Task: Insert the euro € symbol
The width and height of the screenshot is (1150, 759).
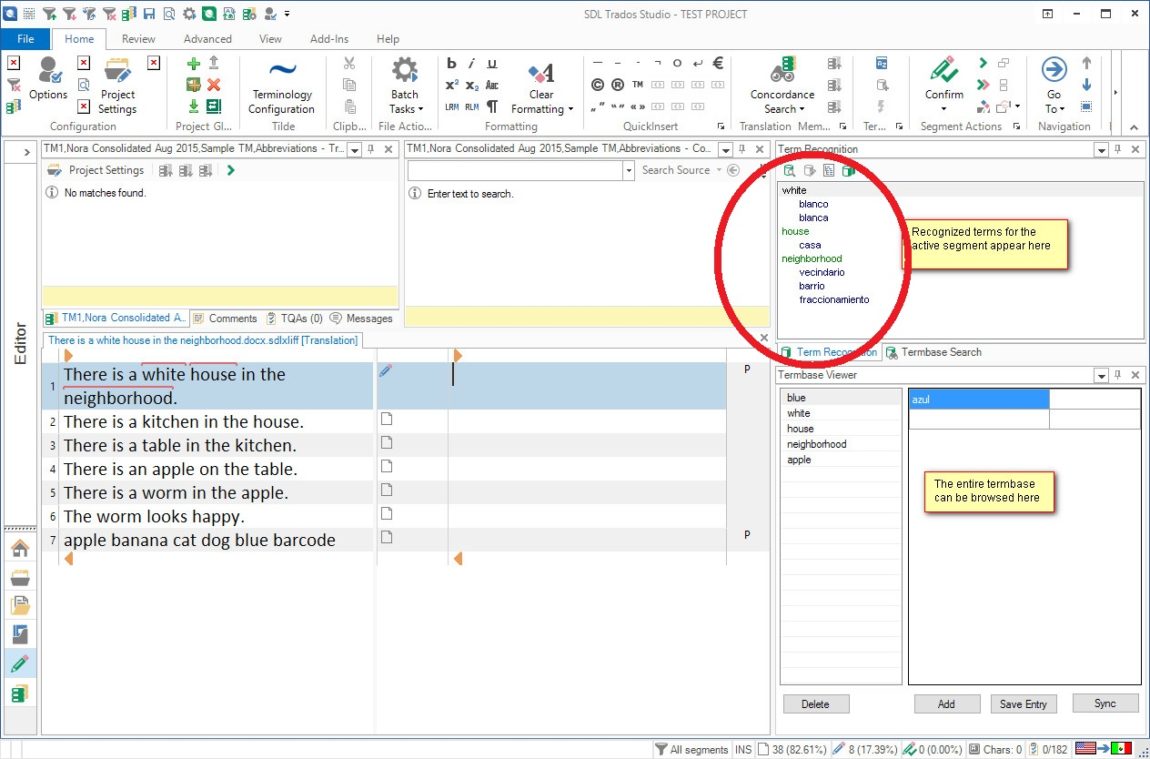Action: coord(718,64)
